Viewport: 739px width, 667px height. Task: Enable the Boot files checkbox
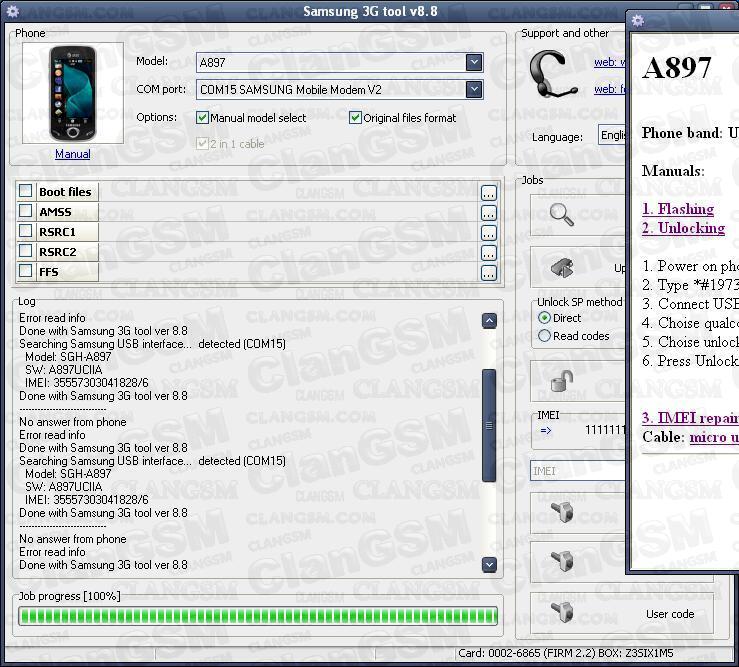click(25, 191)
